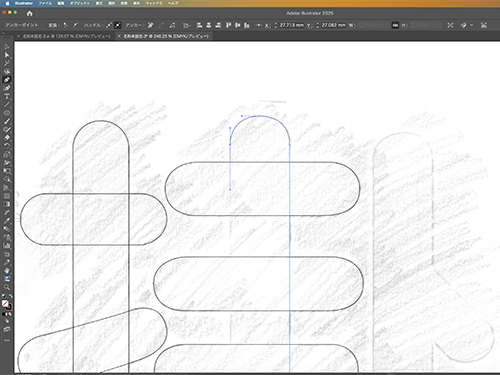Open the Apple menu
This screenshot has height=375, width=500.
click(x=8, y=3)
